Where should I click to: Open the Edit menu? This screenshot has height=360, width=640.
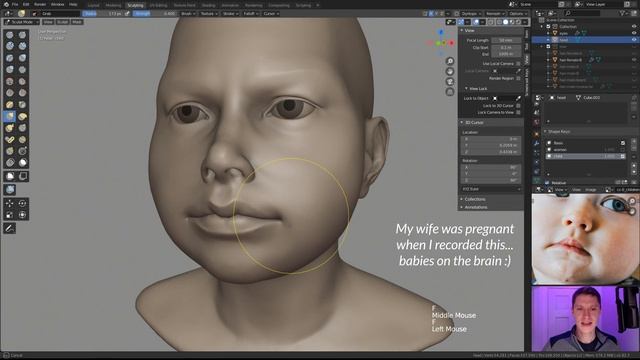[26, 4]
